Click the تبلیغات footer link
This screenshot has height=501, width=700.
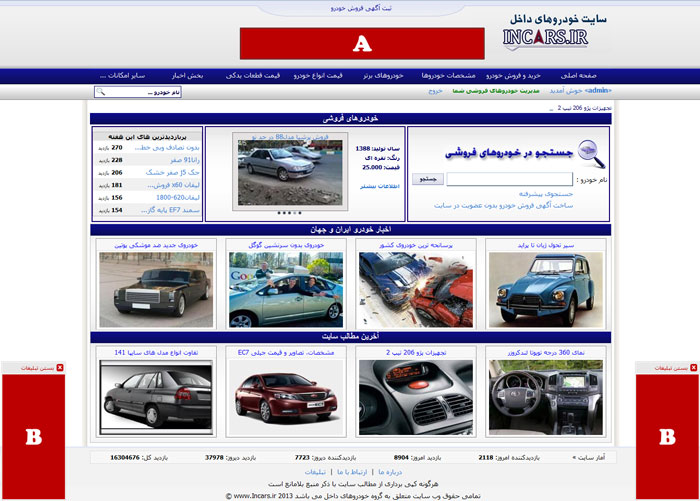coord(315,472)
